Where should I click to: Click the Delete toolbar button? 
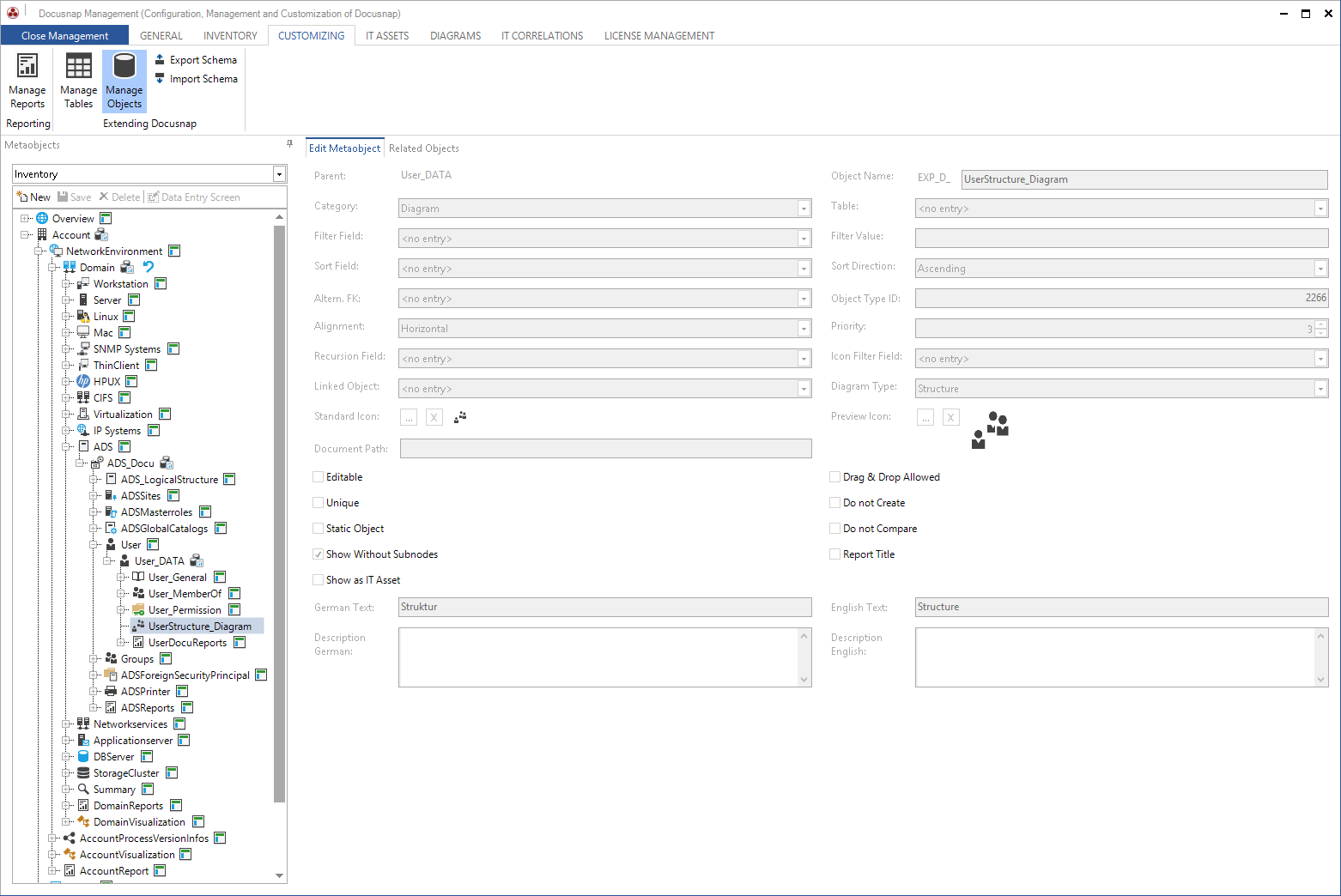pyautogui.click(x=119, y=197)
